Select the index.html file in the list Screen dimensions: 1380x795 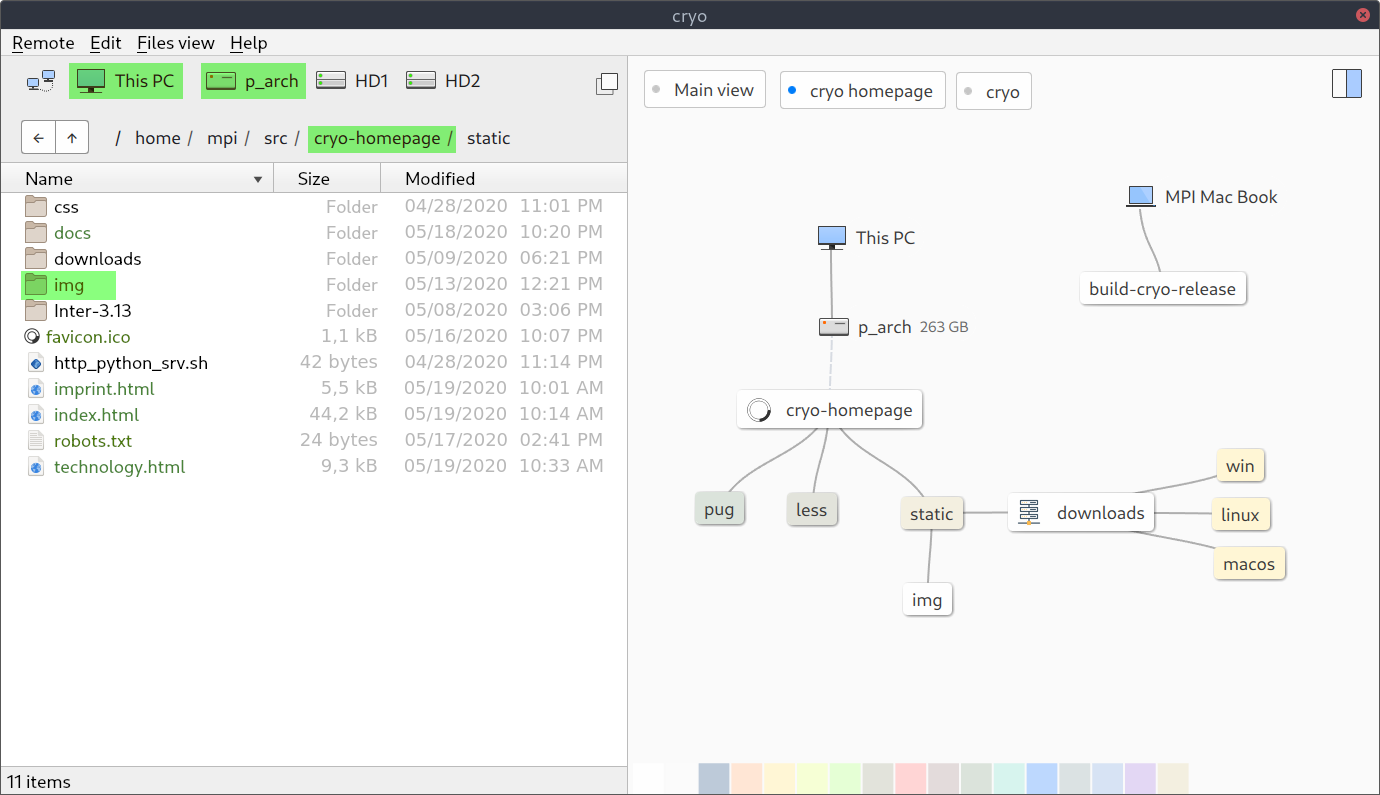[x=96, y=414]
